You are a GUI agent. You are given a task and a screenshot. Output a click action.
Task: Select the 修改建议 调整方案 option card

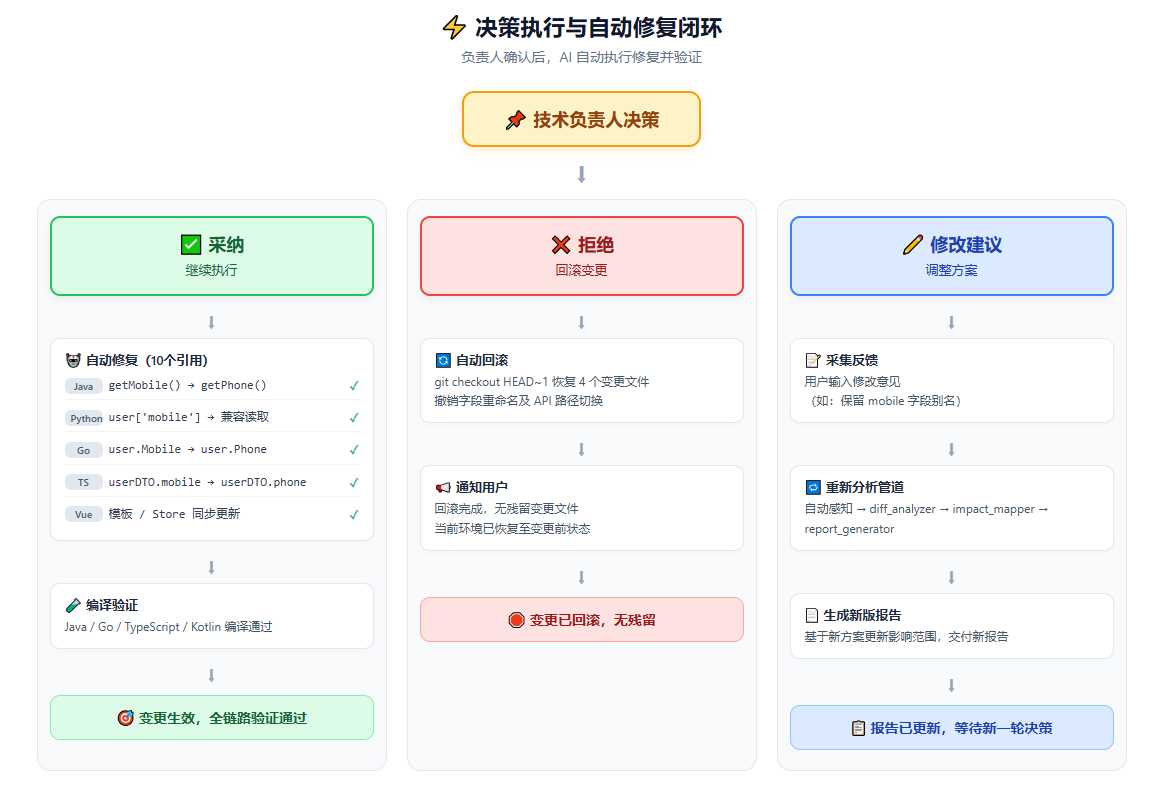pyautogui.click(x=952, y=256)
